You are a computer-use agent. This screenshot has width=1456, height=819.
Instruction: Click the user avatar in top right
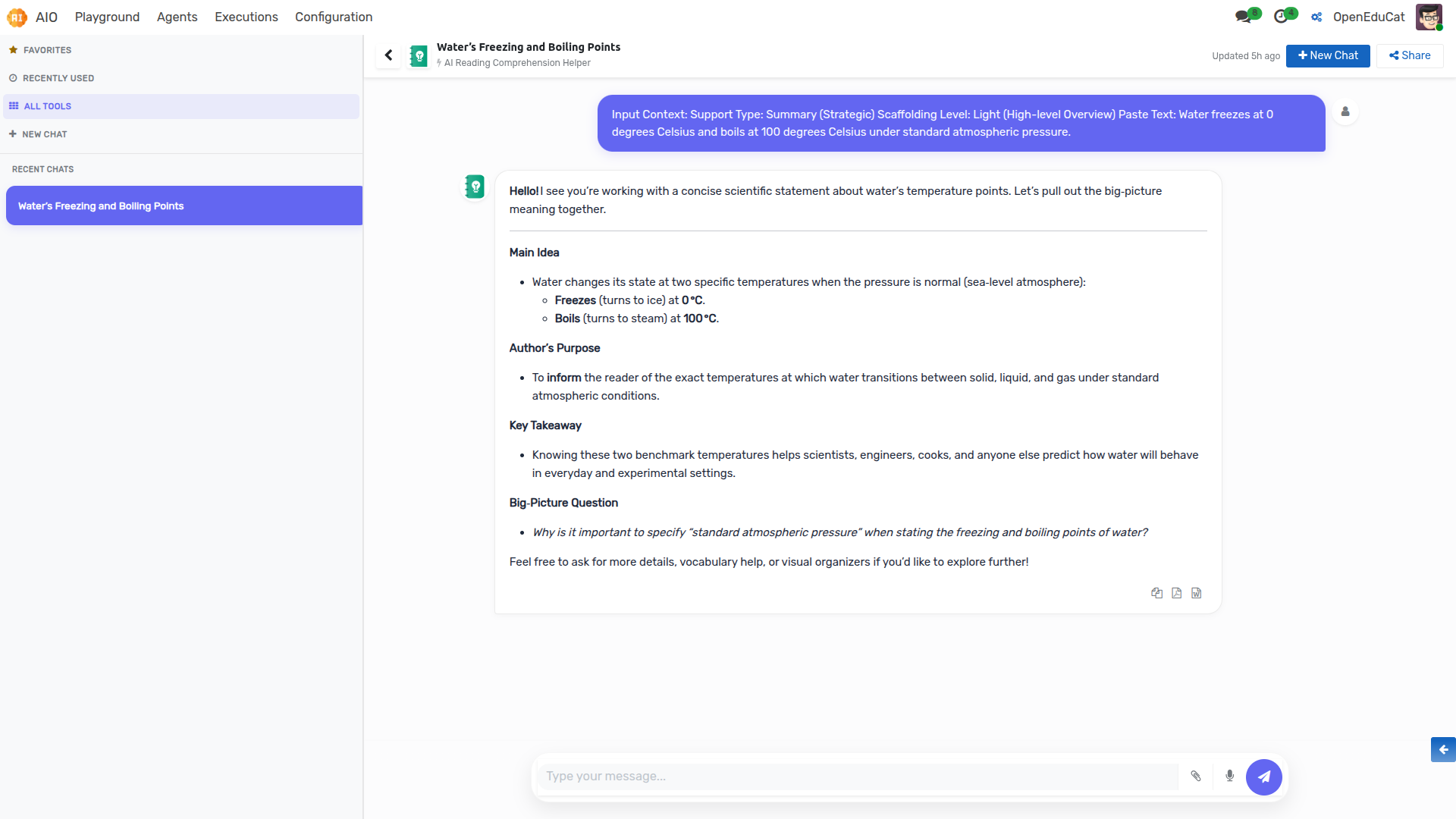click(x=1429, y=17)
